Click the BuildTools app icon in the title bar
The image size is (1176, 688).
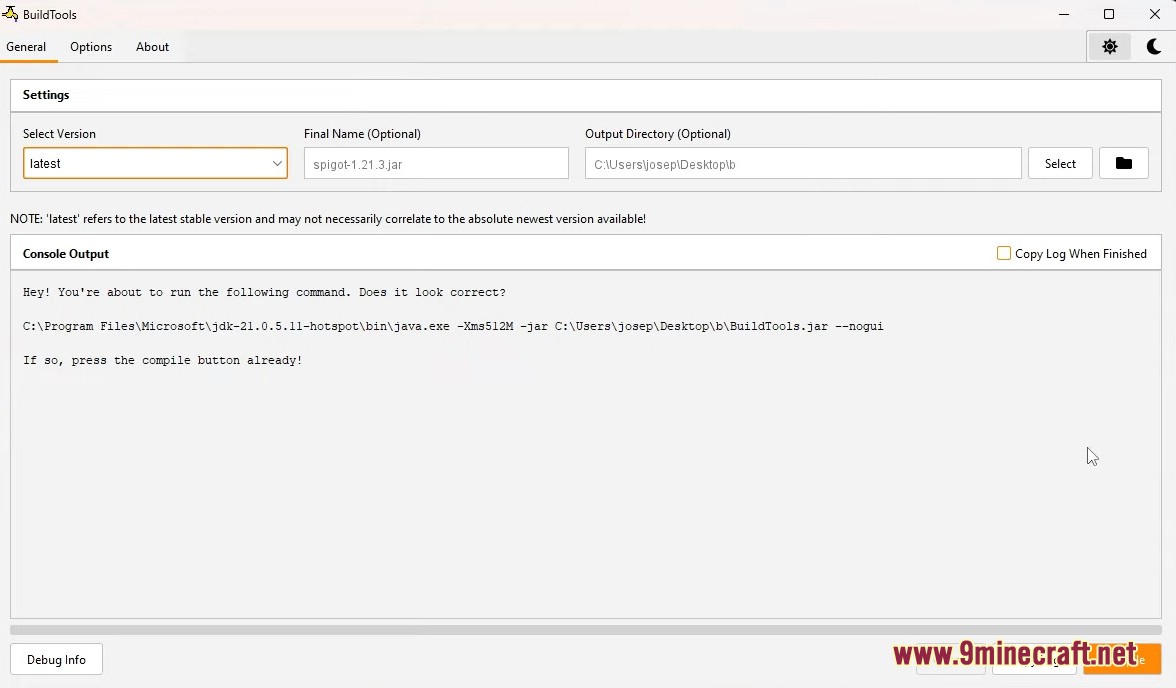[10, 14]
